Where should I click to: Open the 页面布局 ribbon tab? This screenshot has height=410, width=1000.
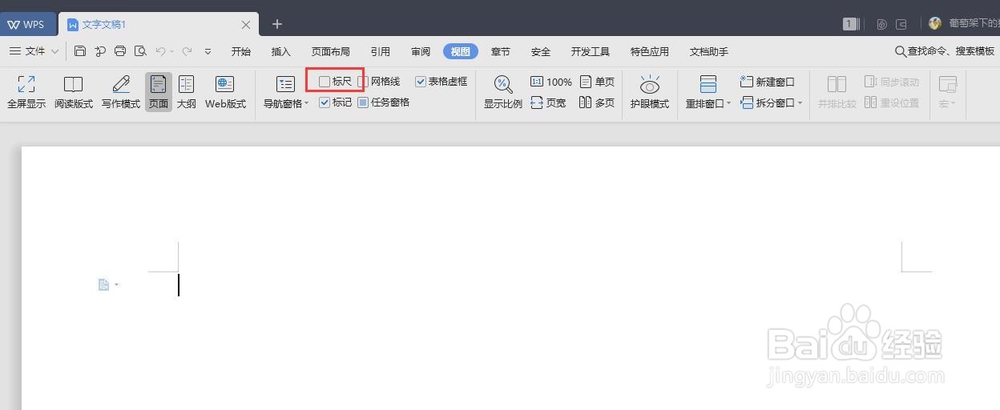pyautogui.click(x=330, y=52)
